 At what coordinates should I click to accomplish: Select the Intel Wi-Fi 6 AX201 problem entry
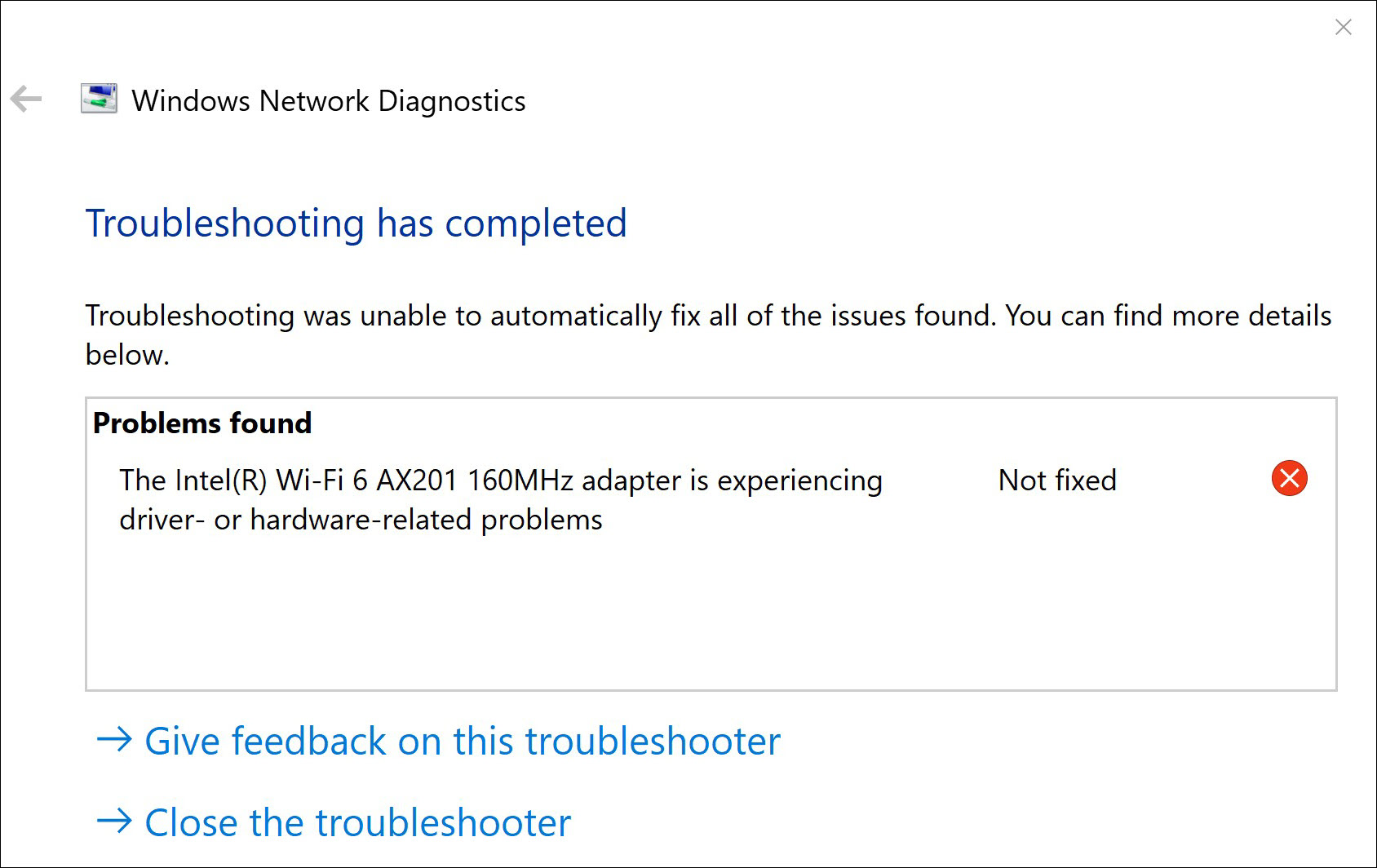pyautogui.click(x=500, y=480)
